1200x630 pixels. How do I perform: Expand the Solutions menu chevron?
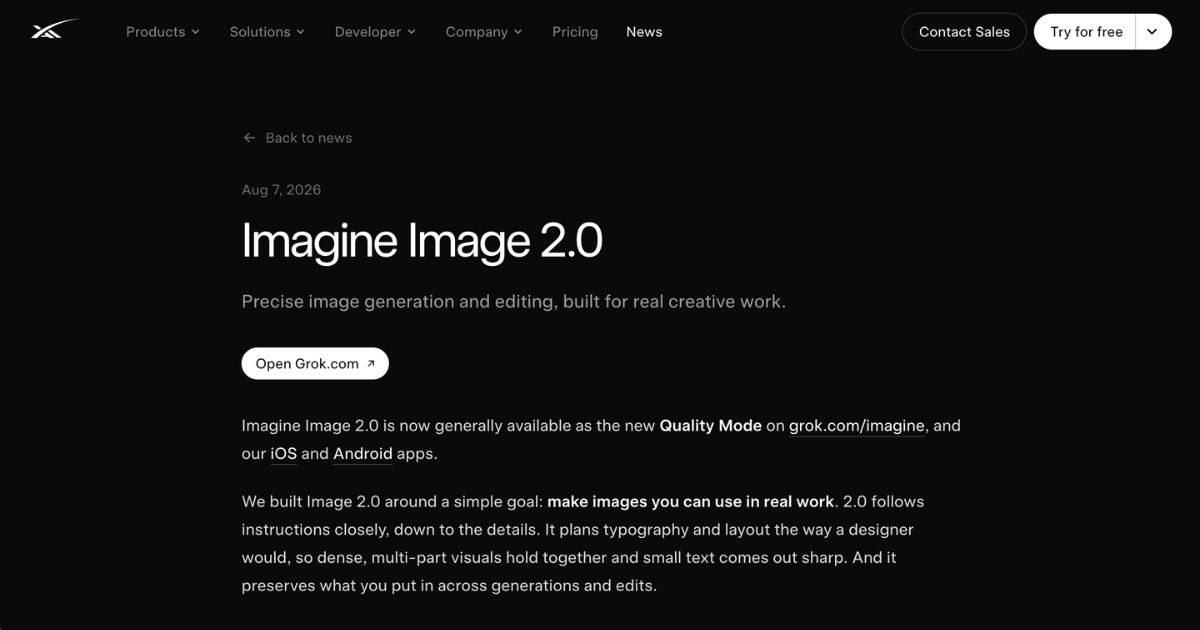click(300, 32)
